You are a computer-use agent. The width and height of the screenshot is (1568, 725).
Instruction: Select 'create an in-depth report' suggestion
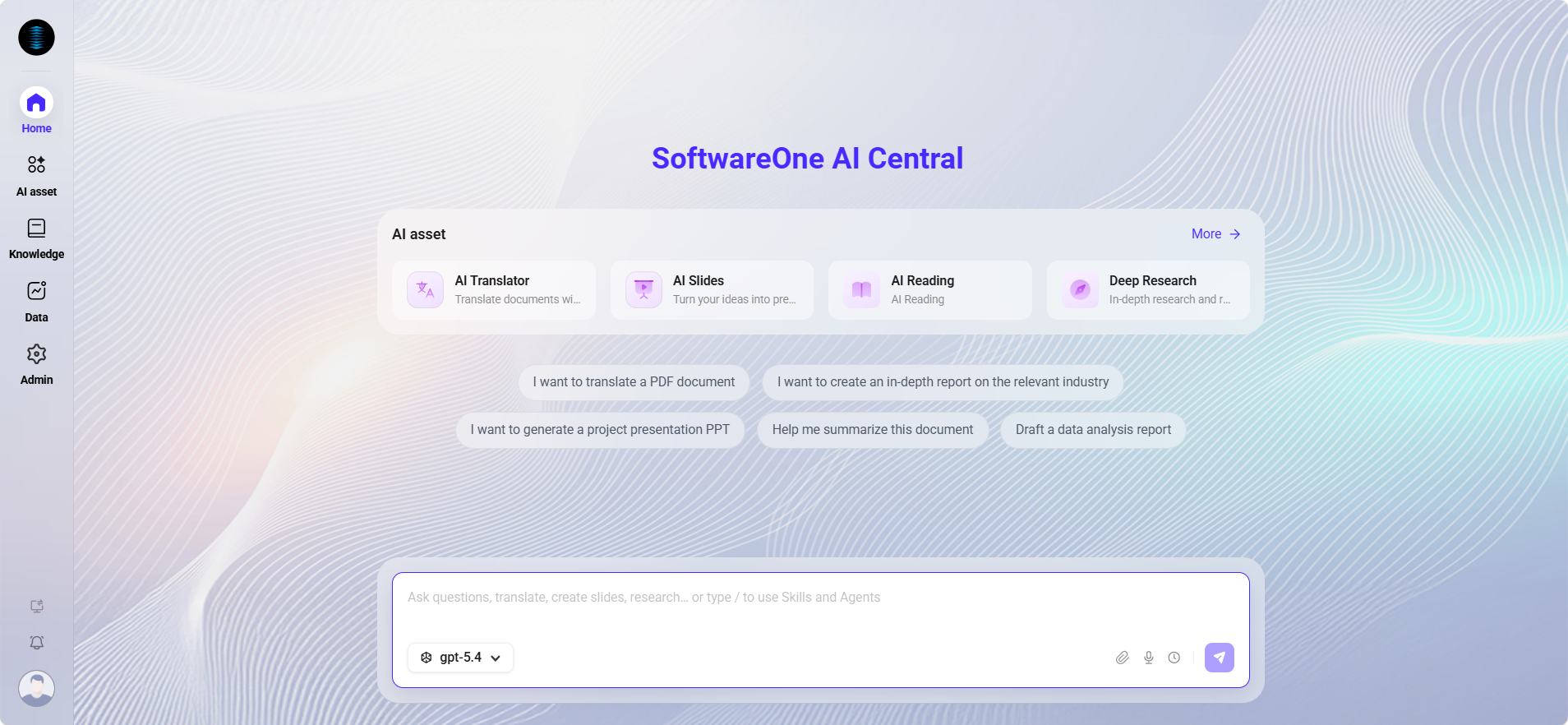coord(943,382)
